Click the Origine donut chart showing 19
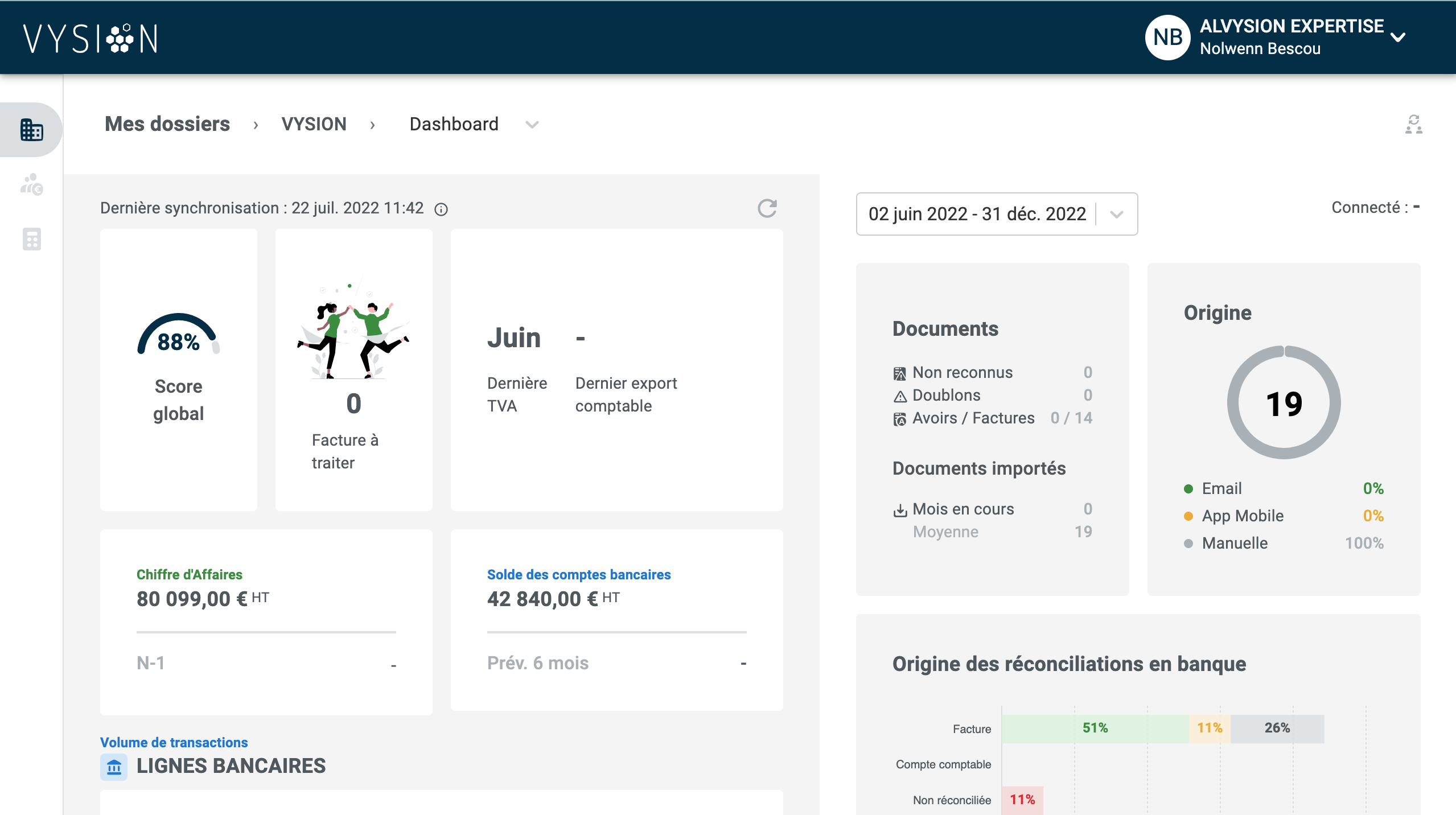 1284,403
